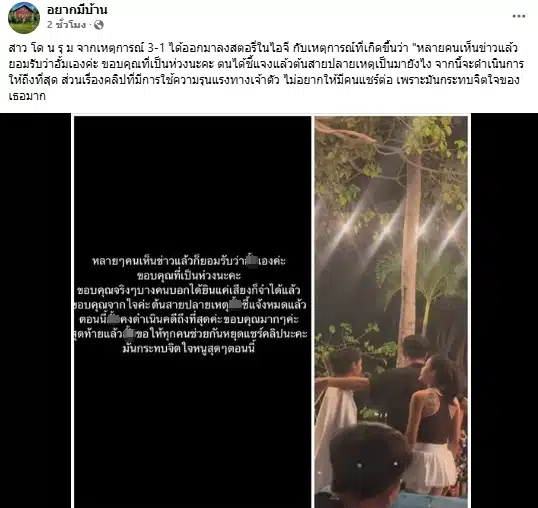Click the caption's final word เธอมาก
The width and height of the screenshot is (538, 508).
27,96
